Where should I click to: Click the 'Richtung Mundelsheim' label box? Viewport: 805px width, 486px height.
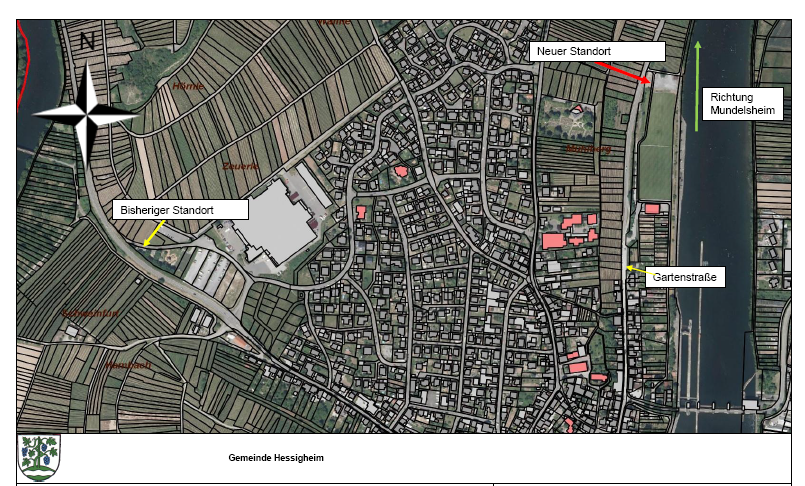[x=742, y=104]
